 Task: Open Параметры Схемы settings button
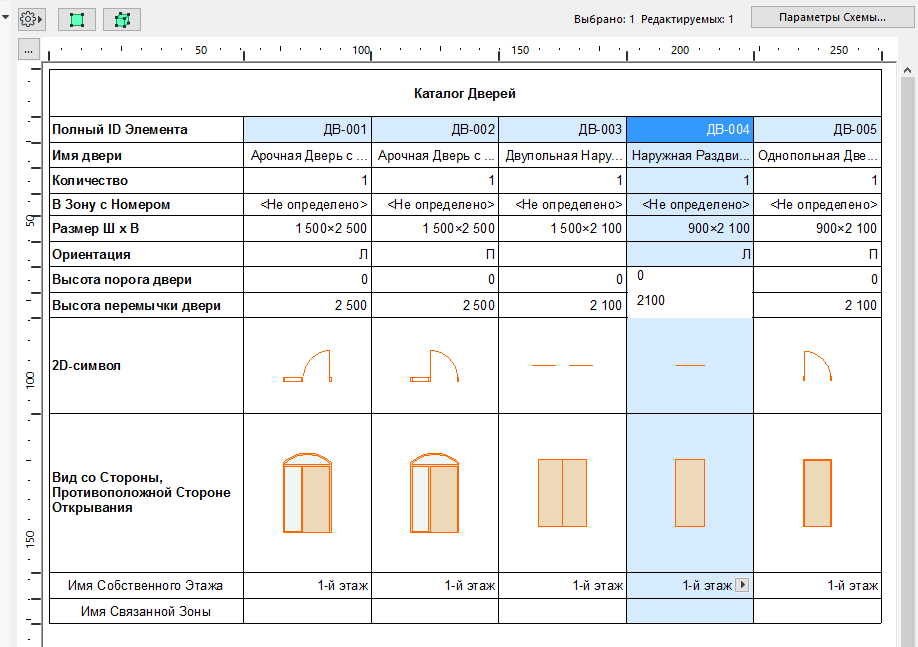click(833, 18)
